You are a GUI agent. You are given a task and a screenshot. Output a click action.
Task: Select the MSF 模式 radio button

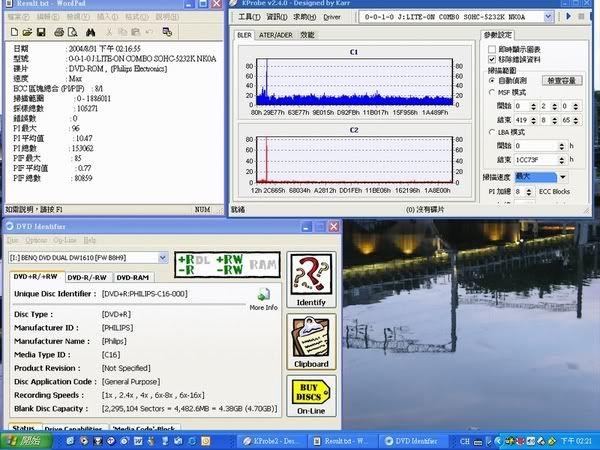[x=490, y=91]
